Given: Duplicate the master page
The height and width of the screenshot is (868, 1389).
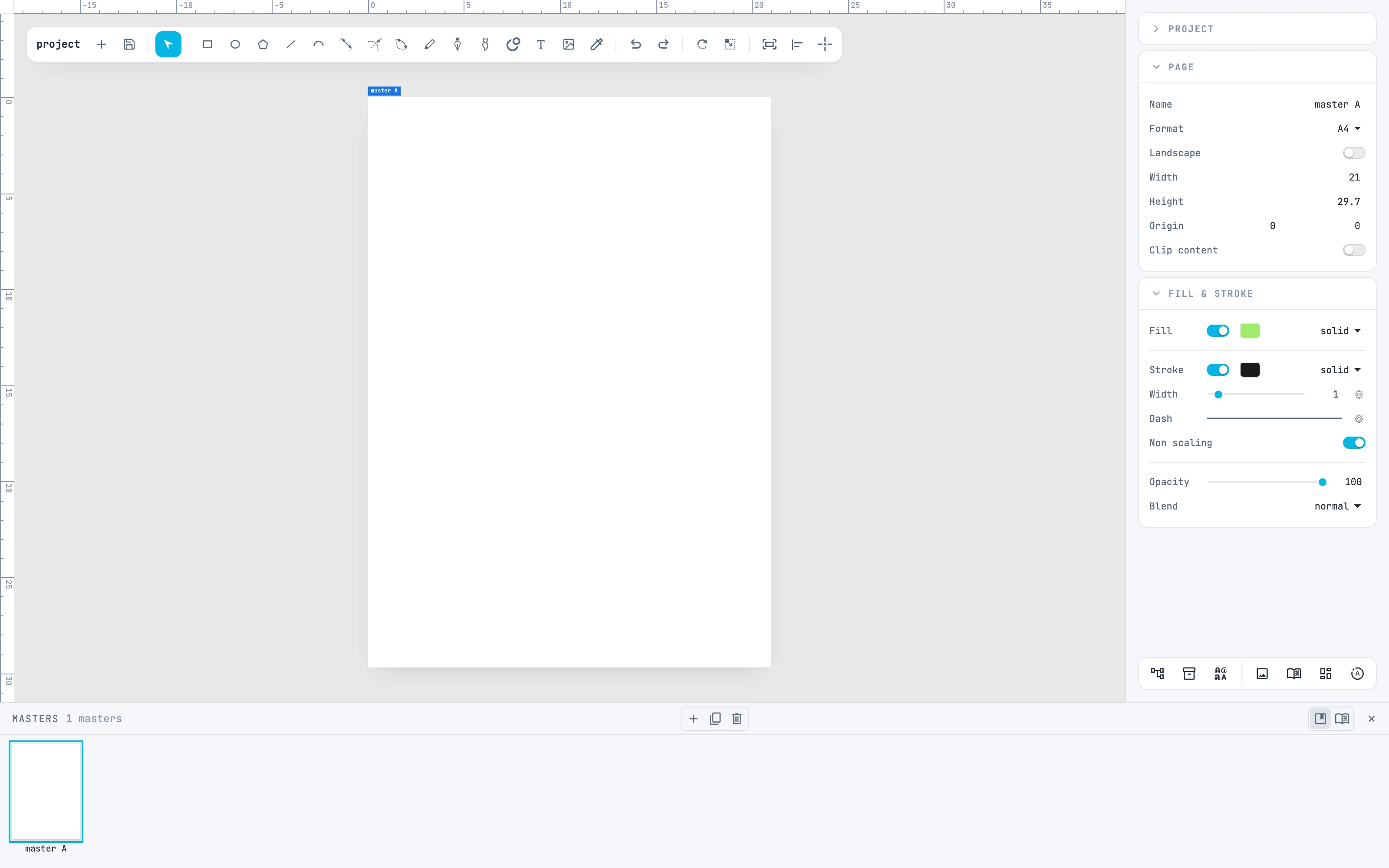Looking at the screenshot, I should click(715, 719).
